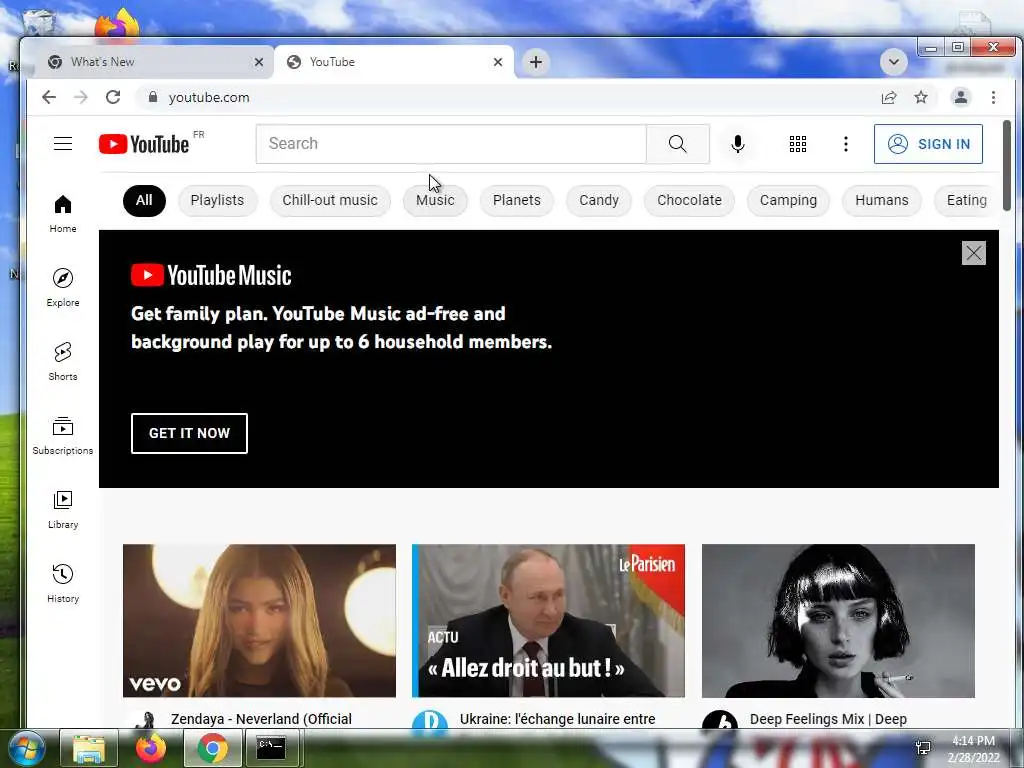Switch to the What's New tab
Image resolution: width=1024 pixels, height=768 pixels.
152,62
